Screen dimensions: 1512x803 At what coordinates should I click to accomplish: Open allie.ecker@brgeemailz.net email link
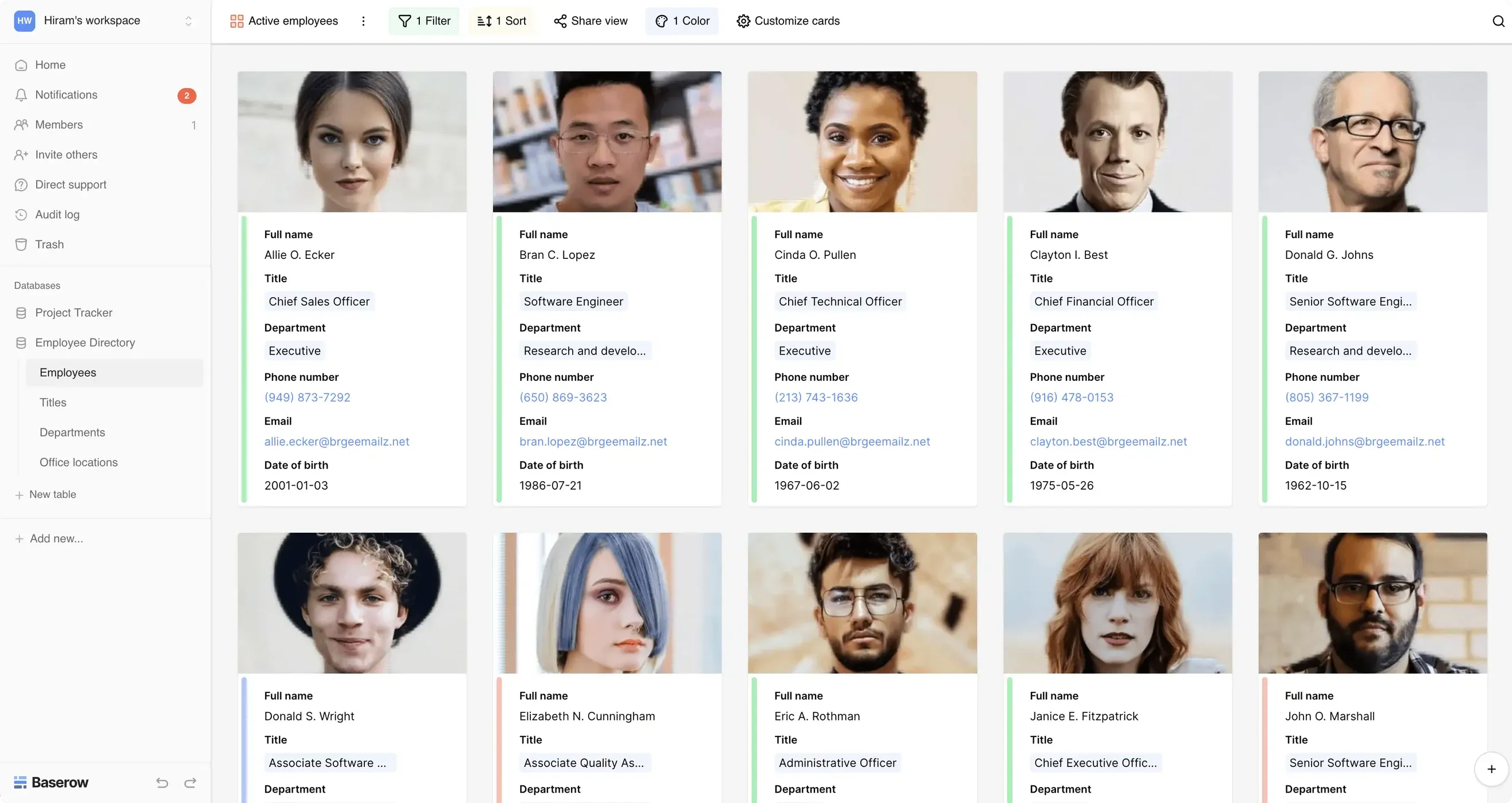coord(336,442)
